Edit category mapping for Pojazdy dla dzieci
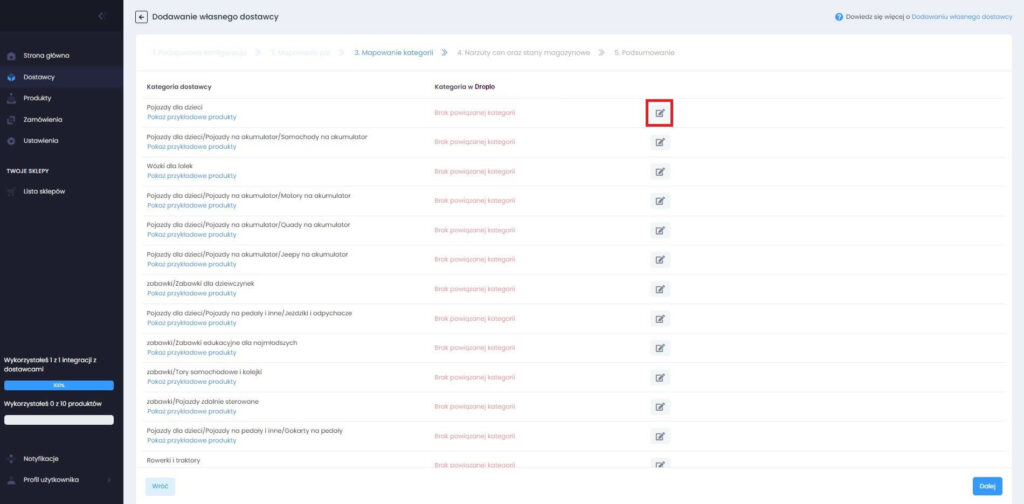The image size is (1024, 504). coord(660,113)
